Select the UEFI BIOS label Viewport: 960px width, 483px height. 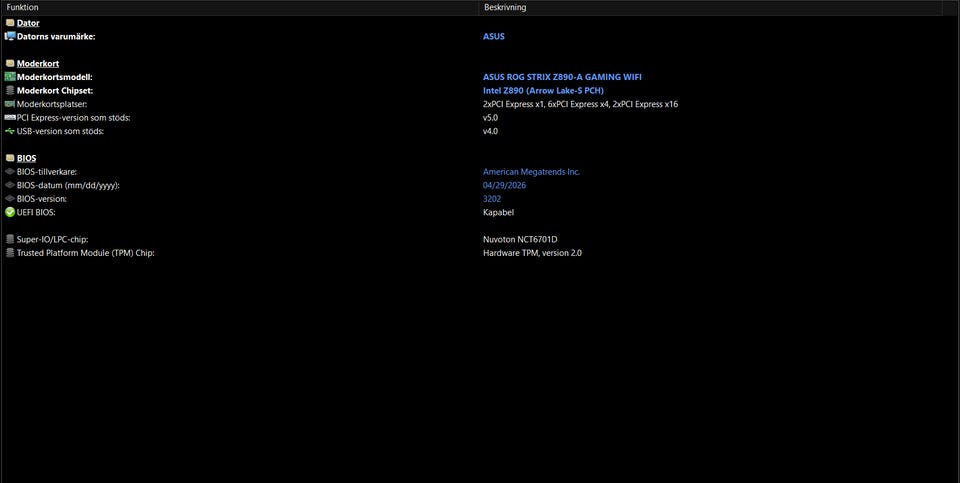click(36, 212)
